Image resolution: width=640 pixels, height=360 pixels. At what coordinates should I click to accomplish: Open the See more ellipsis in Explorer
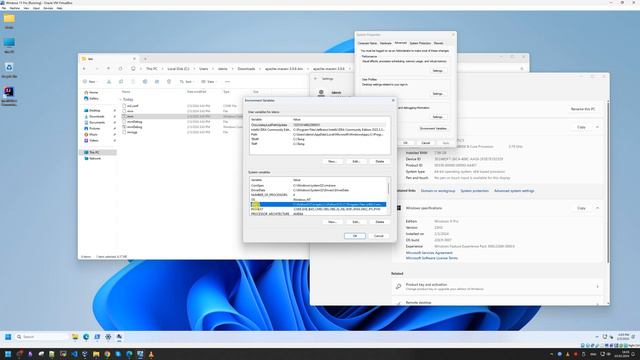[227, 82]
